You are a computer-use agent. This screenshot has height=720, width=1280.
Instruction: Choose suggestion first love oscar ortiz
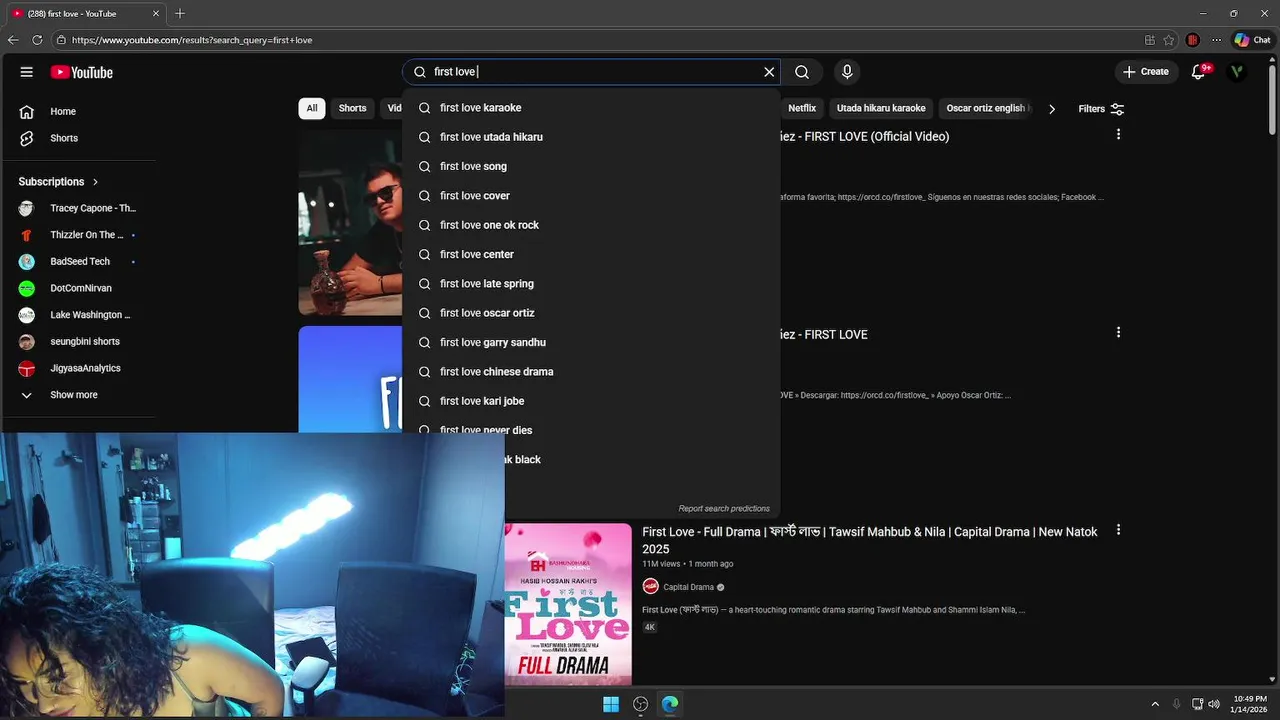point(591,313)
